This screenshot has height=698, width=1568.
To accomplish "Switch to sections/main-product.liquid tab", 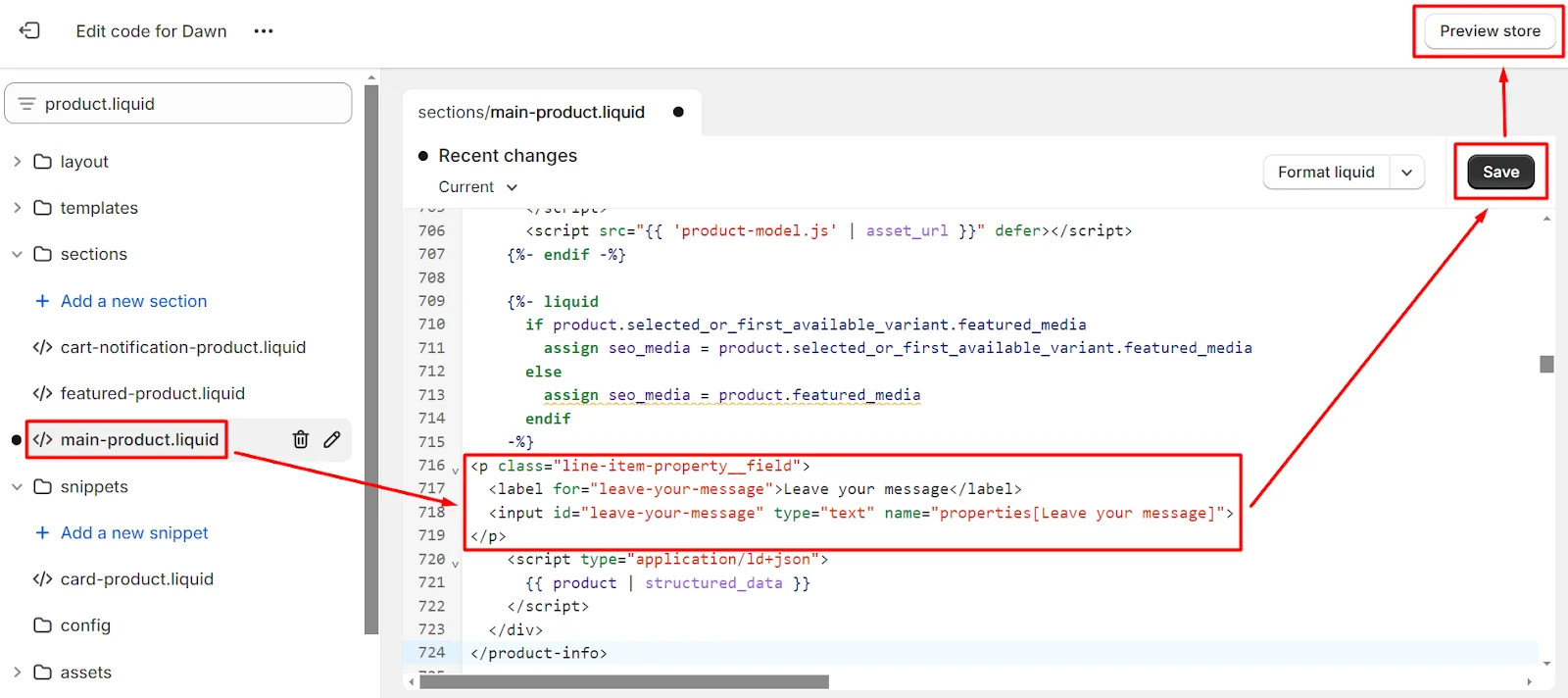I will click(x=531, y=112).
